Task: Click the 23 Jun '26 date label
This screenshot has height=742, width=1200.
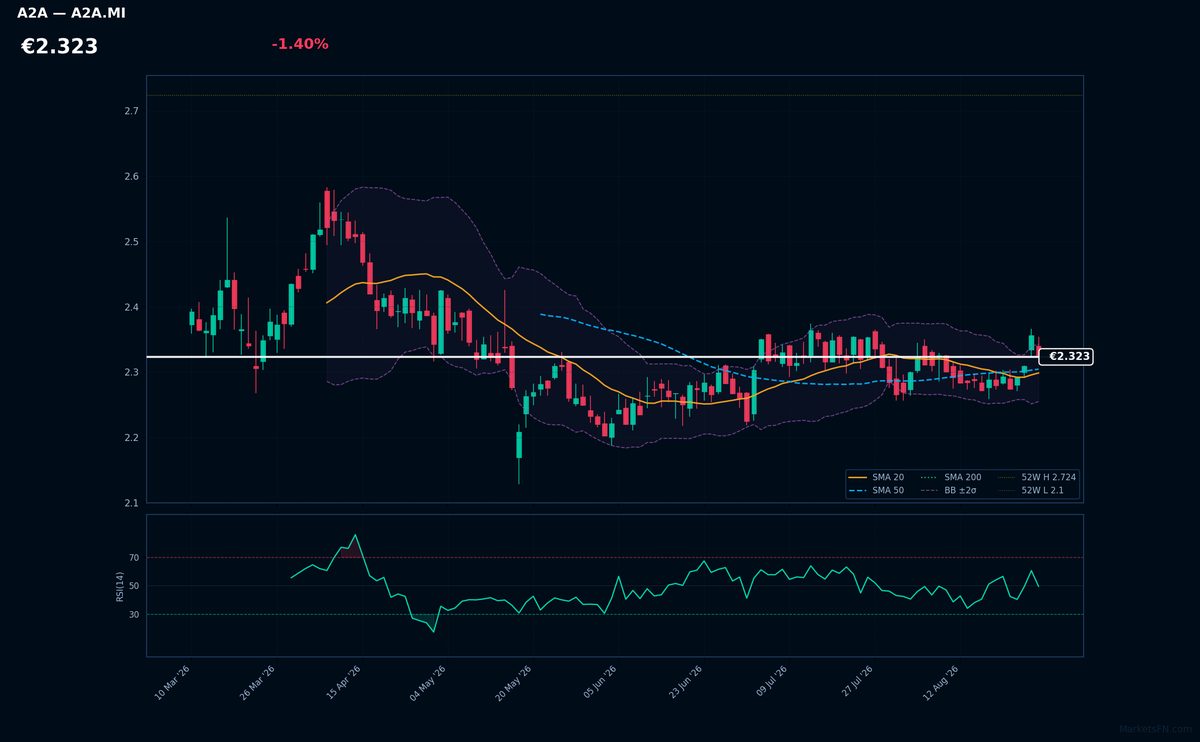Action: click(684, 683)
